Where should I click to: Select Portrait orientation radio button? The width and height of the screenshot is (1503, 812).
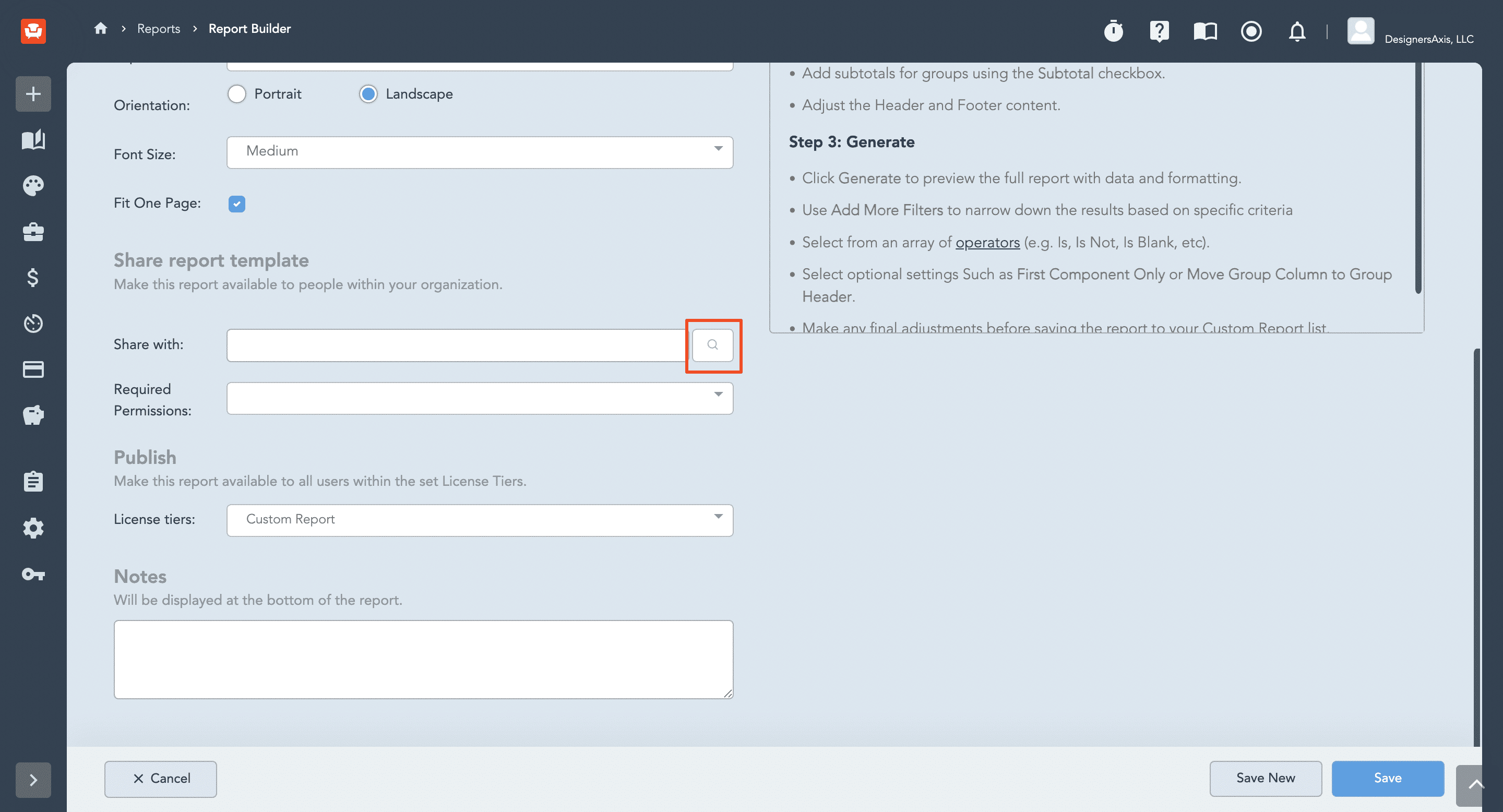tap(237, 94)
